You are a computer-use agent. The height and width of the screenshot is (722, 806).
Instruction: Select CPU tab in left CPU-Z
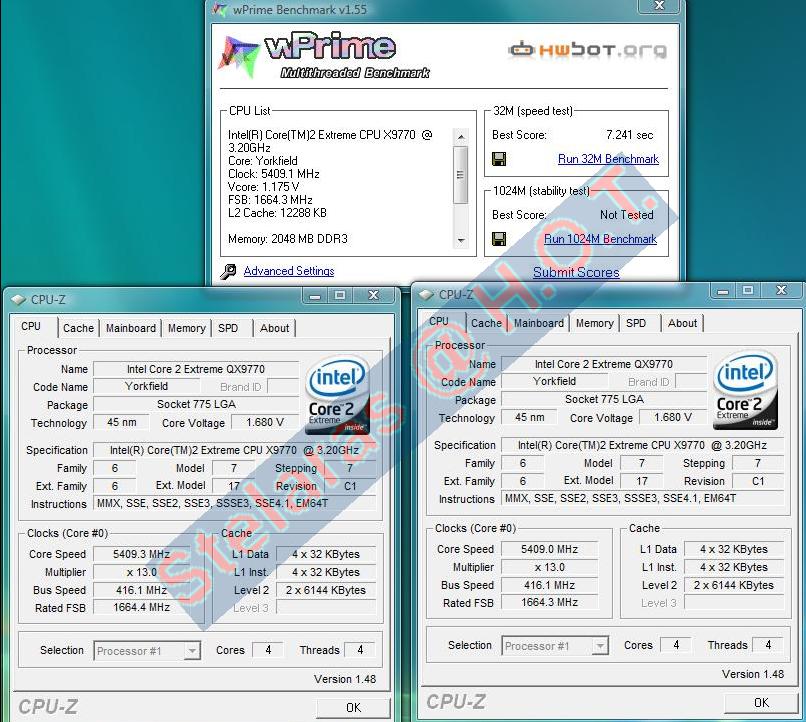tap(31, 326)
